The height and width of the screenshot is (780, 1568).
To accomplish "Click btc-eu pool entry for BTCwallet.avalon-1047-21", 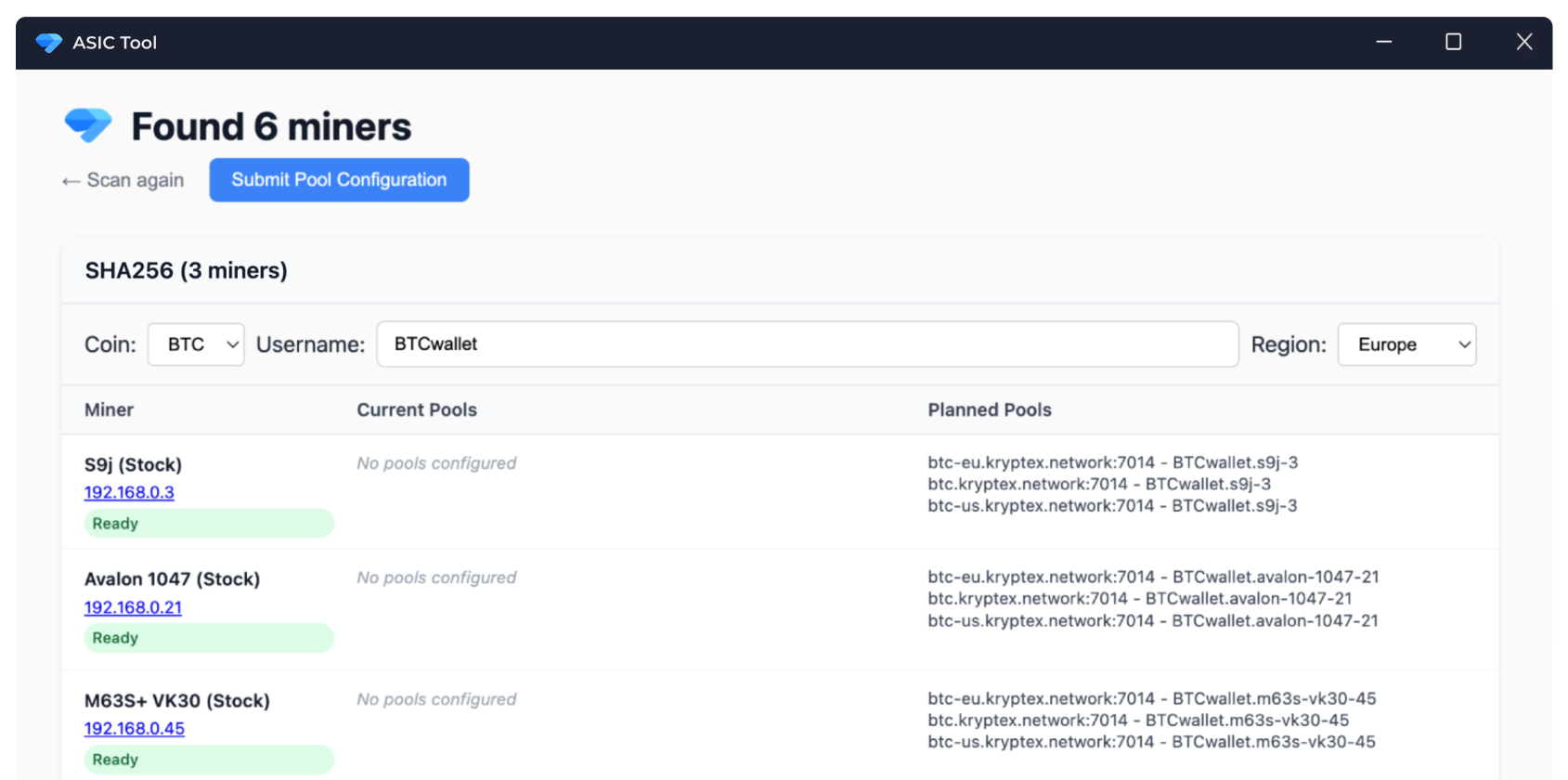I will [x=1154, y=577].
